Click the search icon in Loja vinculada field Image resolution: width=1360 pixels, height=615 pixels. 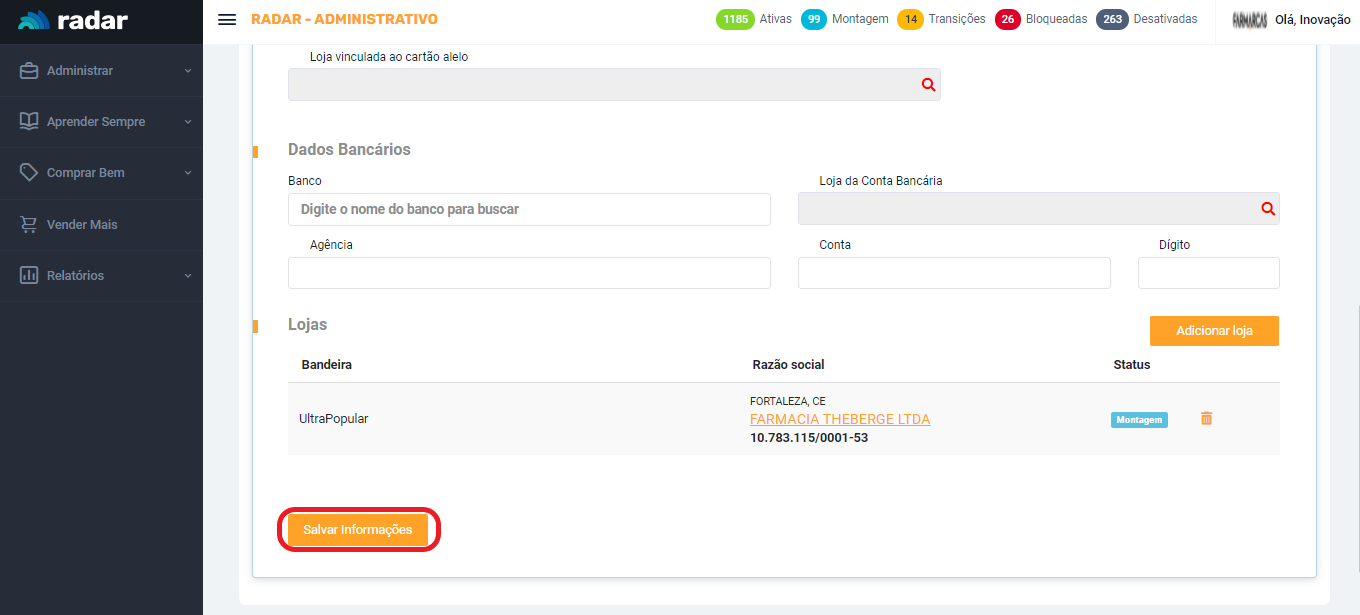coord(928,85)
